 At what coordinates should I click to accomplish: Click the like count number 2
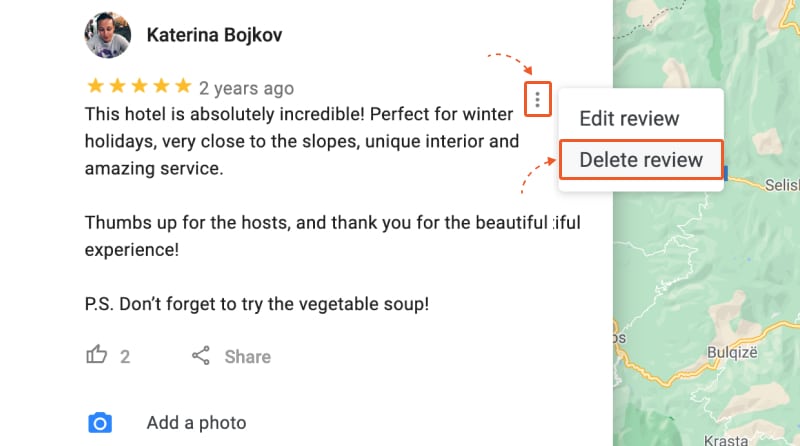(x=125, y=356)
